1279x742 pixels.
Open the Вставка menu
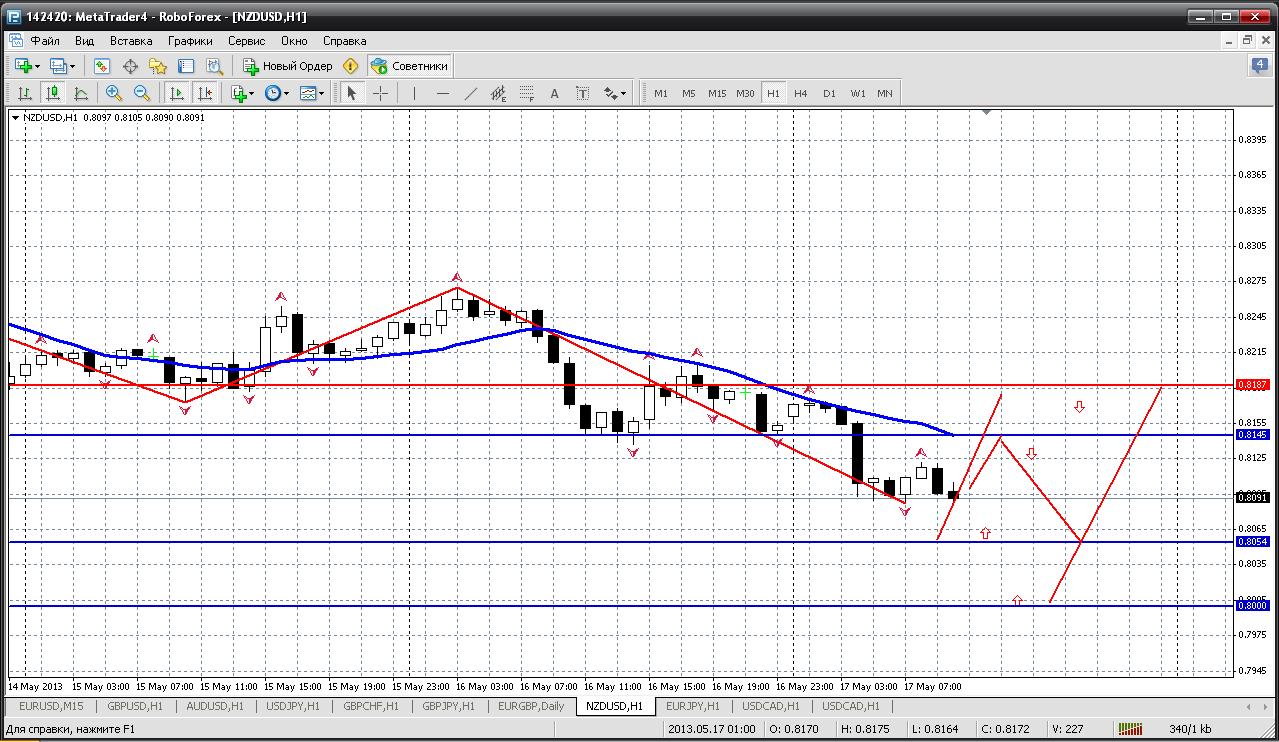131,41
